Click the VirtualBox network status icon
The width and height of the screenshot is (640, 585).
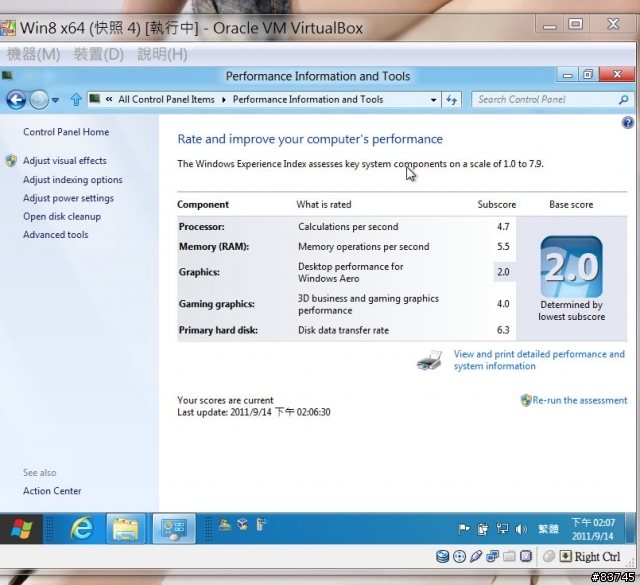[x=493, y=556]
